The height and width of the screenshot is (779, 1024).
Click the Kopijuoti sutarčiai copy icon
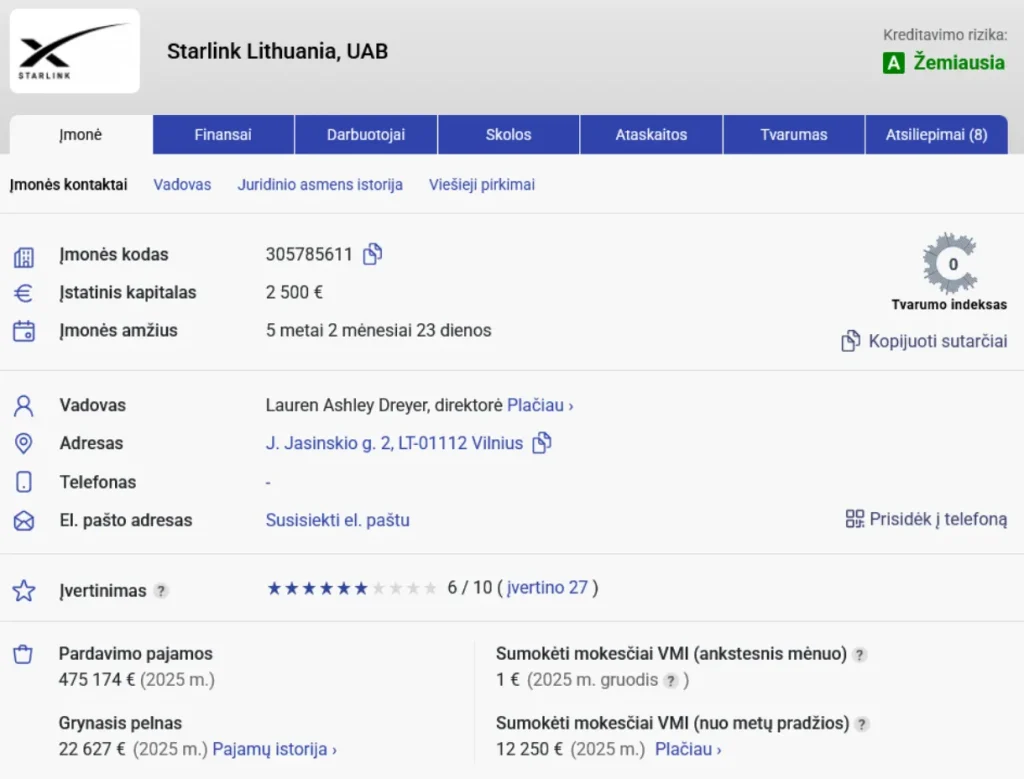[850, 341]
